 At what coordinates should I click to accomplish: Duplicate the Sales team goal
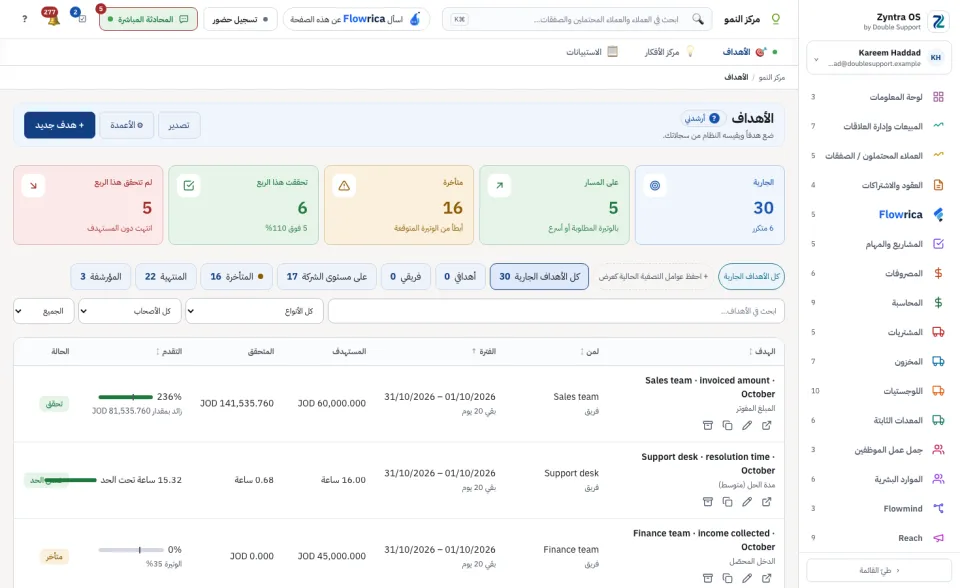[x=727, y=425]
